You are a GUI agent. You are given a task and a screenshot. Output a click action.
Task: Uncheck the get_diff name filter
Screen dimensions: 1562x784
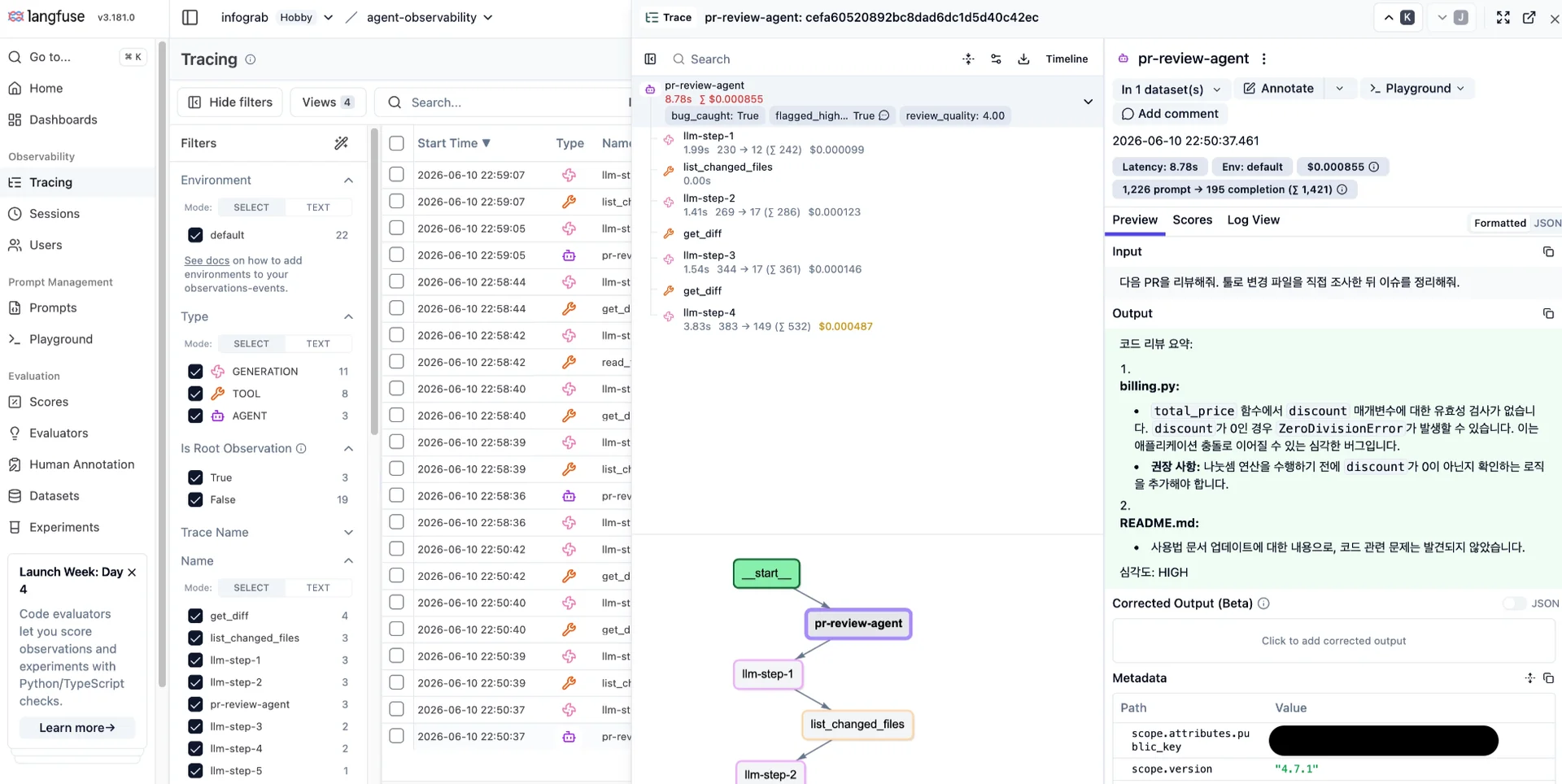click(x=195, y=616)
